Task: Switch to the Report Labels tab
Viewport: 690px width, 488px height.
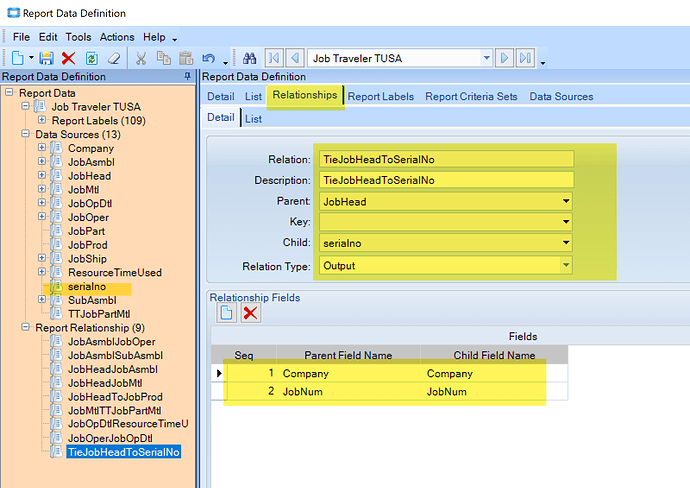Action: tap(381, 97)
